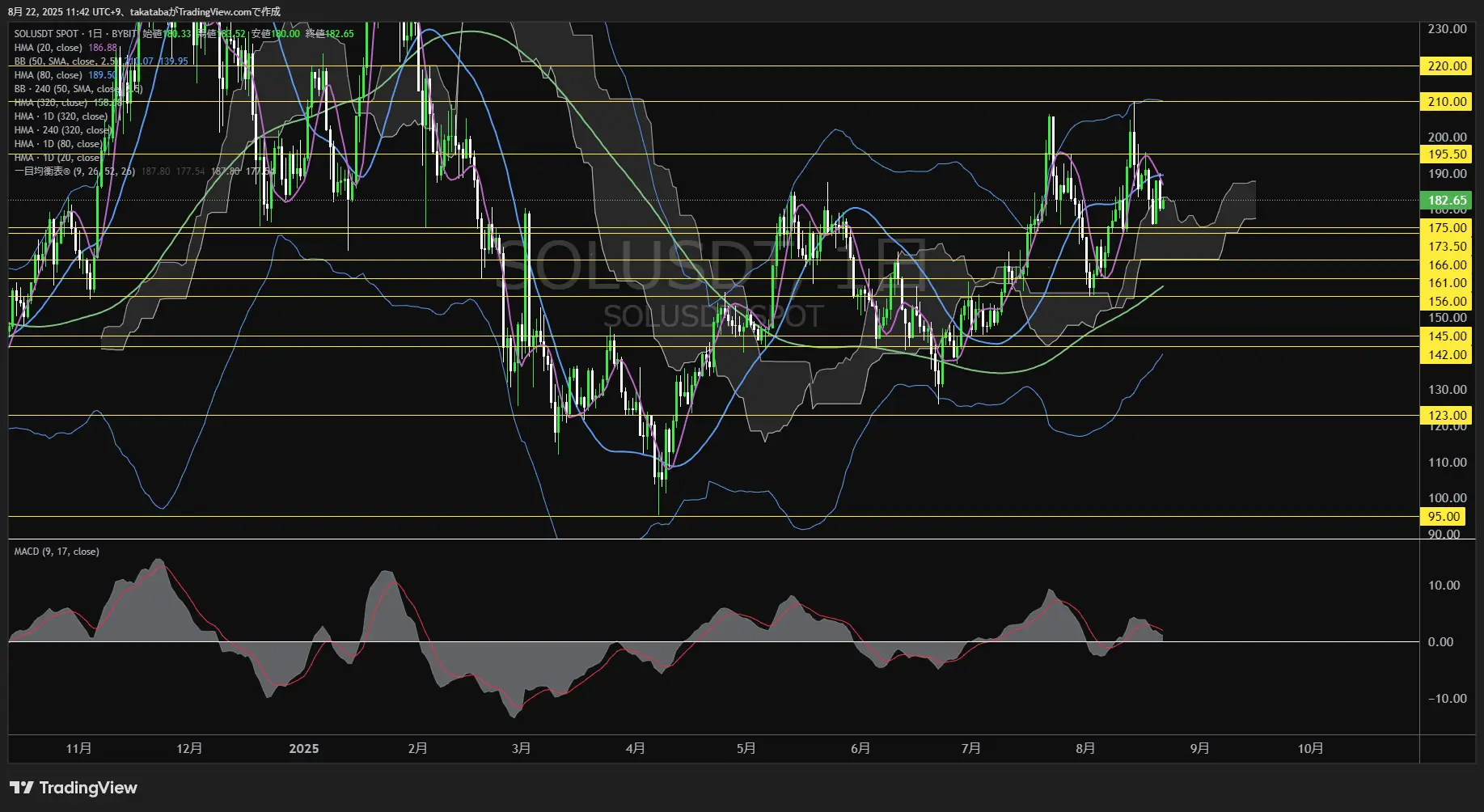Click the 2月 time axis label
The image size is (1484, 812).
[x=418, y=749]
